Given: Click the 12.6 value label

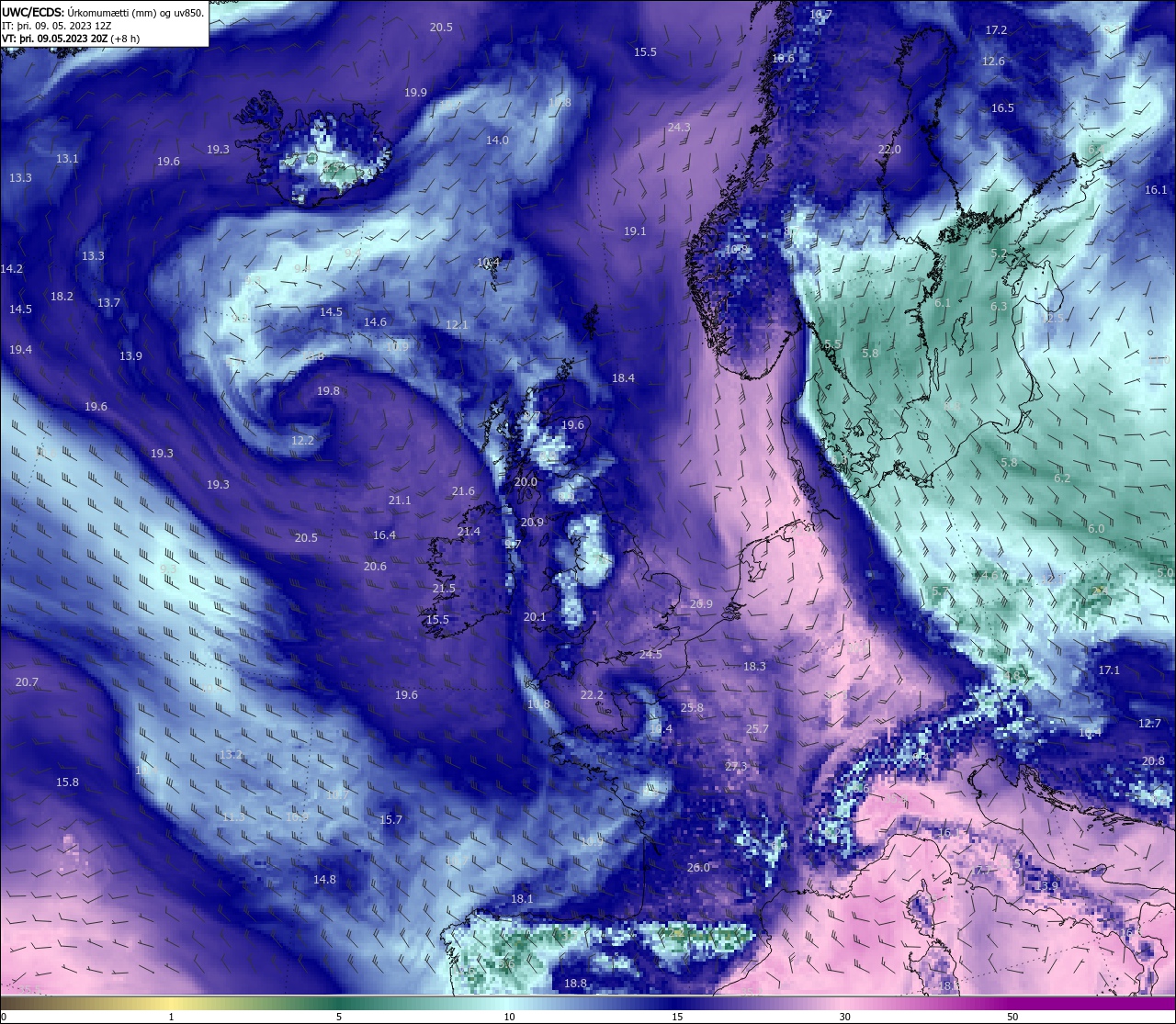Looking at the screenshot, I should (993, 62).
